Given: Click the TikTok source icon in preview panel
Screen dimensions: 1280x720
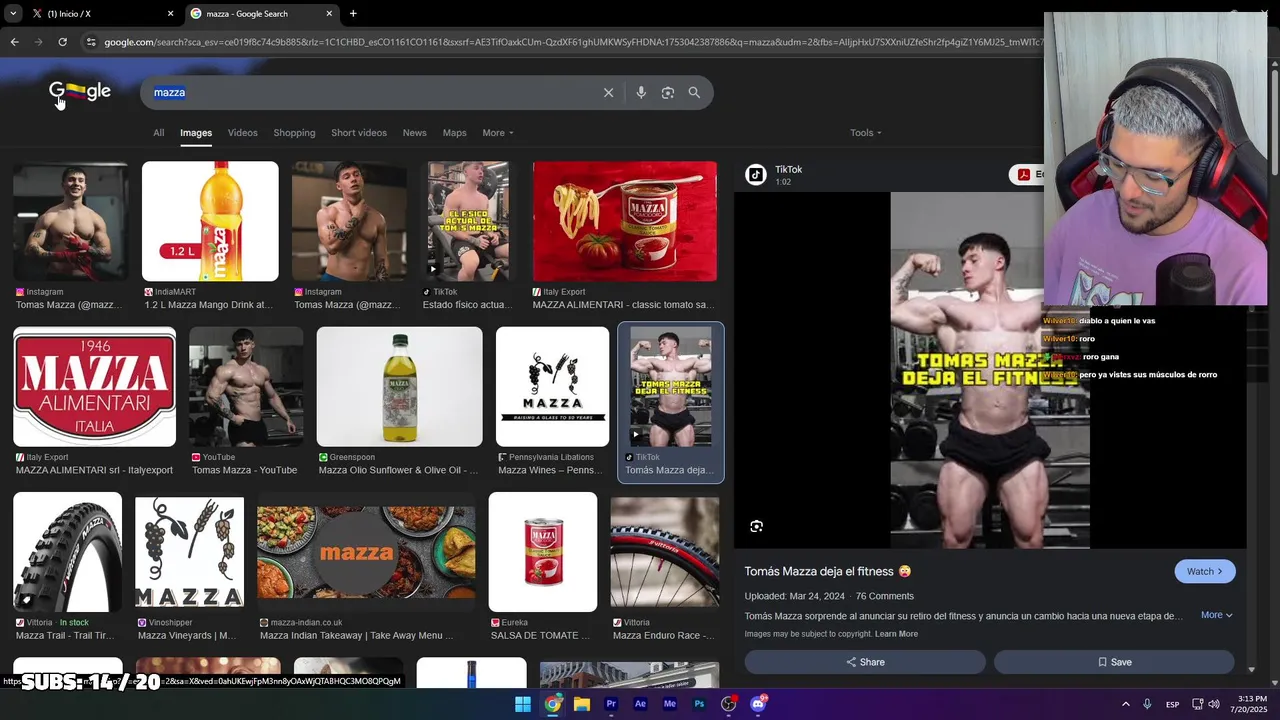Looking at the screenshot, I should coord(756,174).
